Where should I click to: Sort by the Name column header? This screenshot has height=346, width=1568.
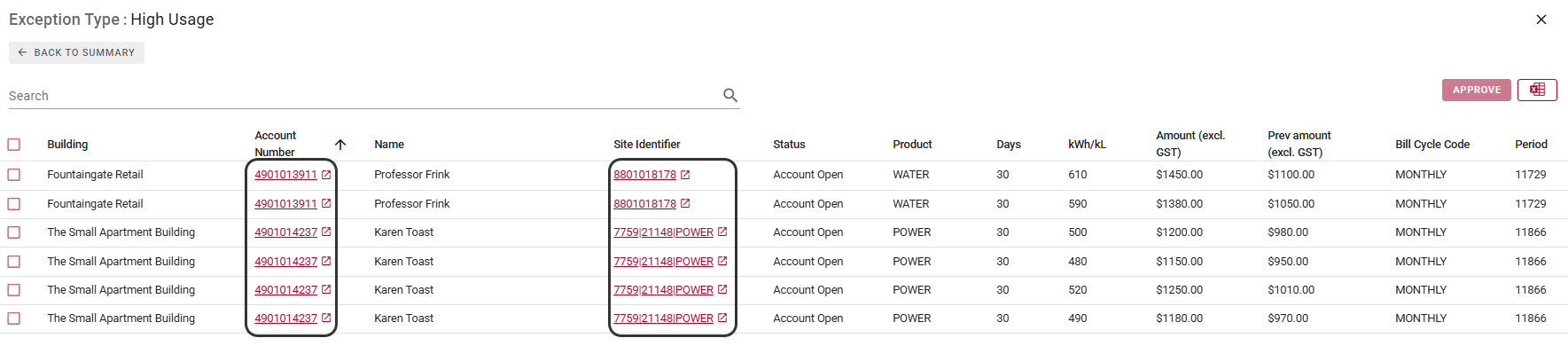(389, 145)
